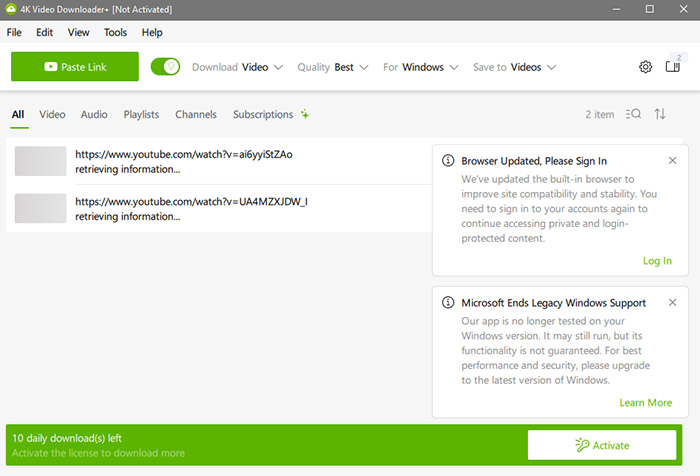Image resolution: width=700 pixels, height=476 pixels.
Task: Click info icon on Browser Updated notice
Action: (x=448, y=160)
